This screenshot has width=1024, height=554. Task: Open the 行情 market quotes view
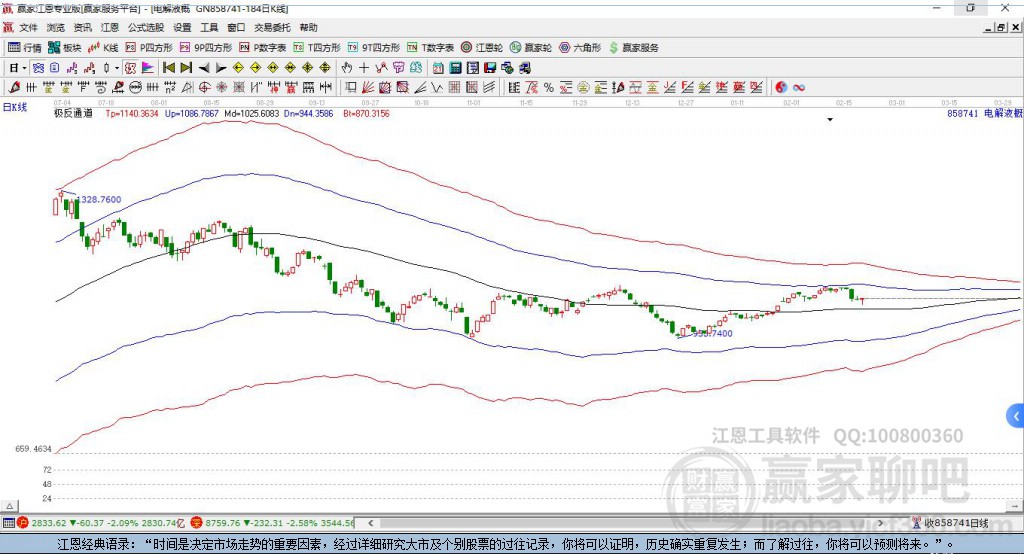click(24, 48)
